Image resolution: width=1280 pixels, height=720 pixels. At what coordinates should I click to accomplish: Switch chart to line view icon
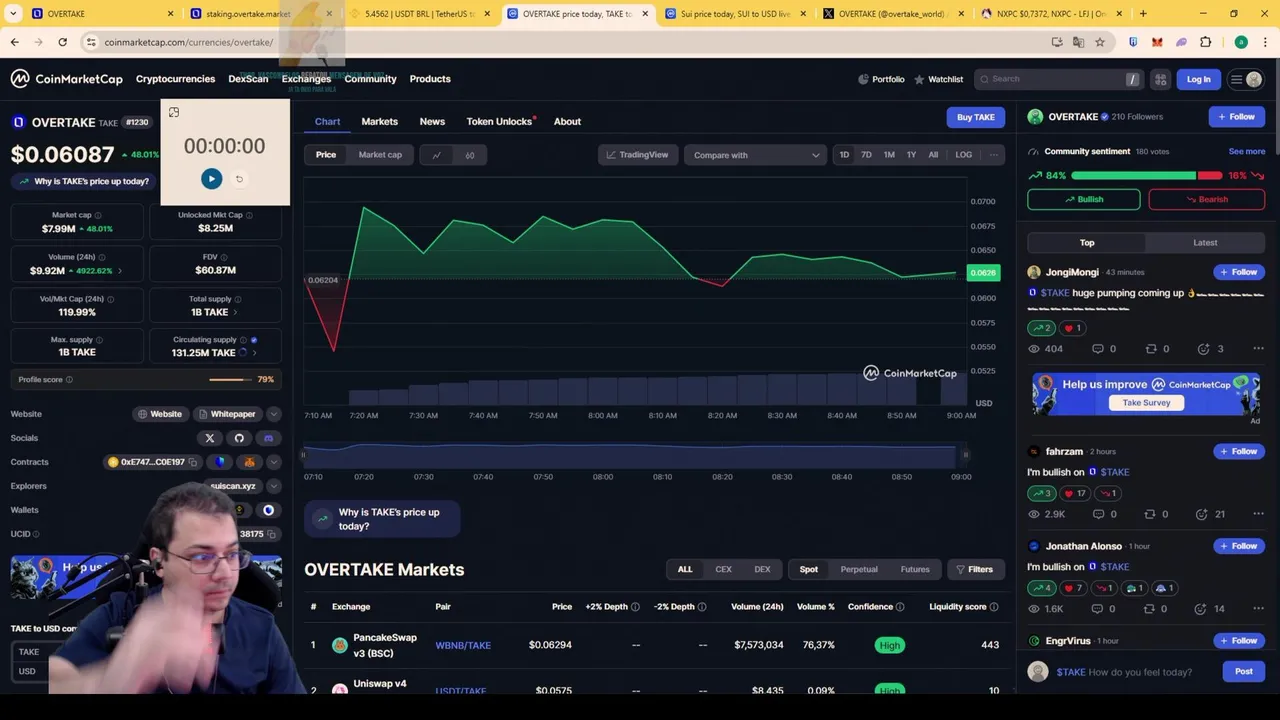tap(437, 155)
